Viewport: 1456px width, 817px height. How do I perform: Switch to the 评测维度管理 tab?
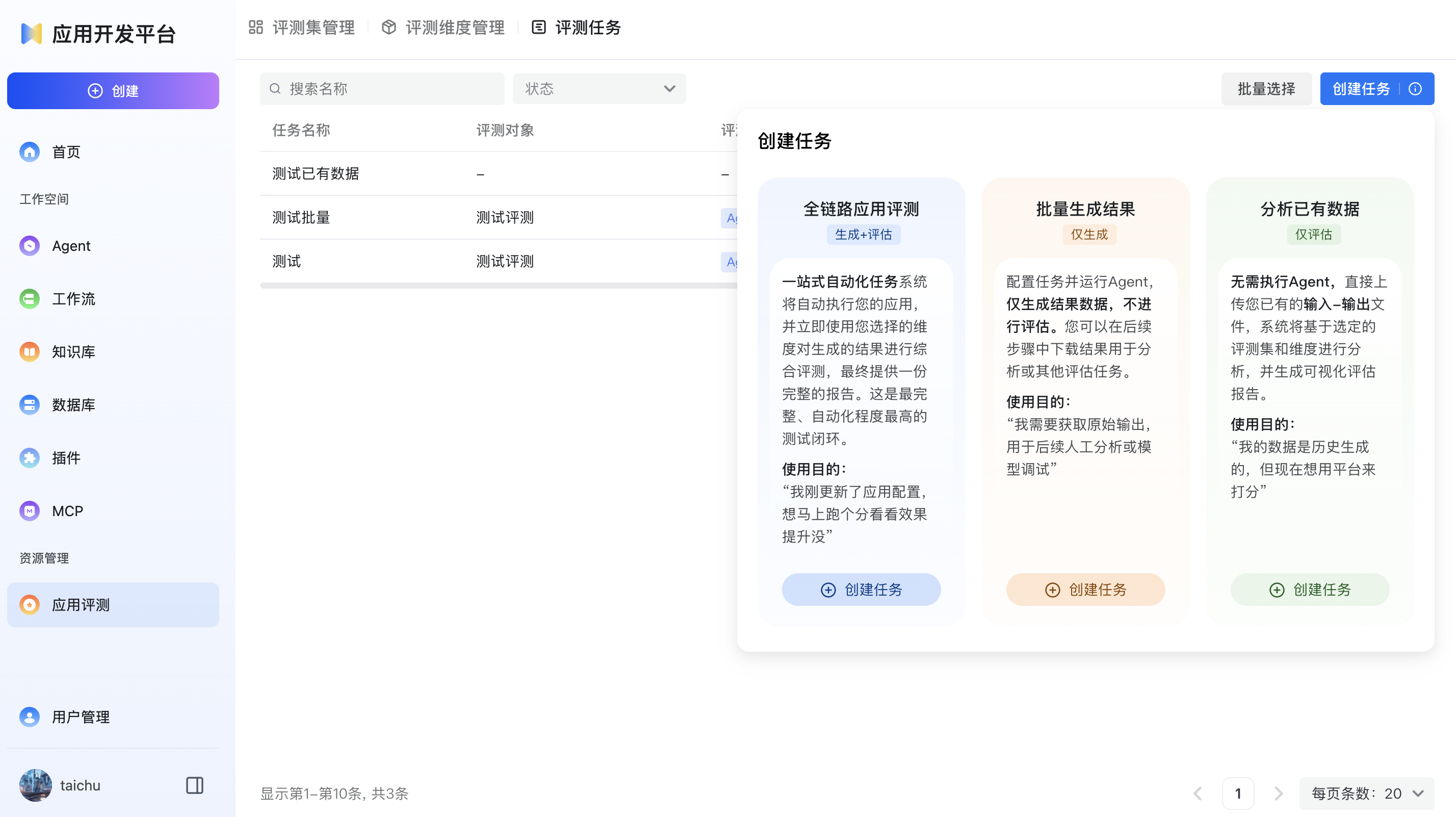(x=455, y=27)
